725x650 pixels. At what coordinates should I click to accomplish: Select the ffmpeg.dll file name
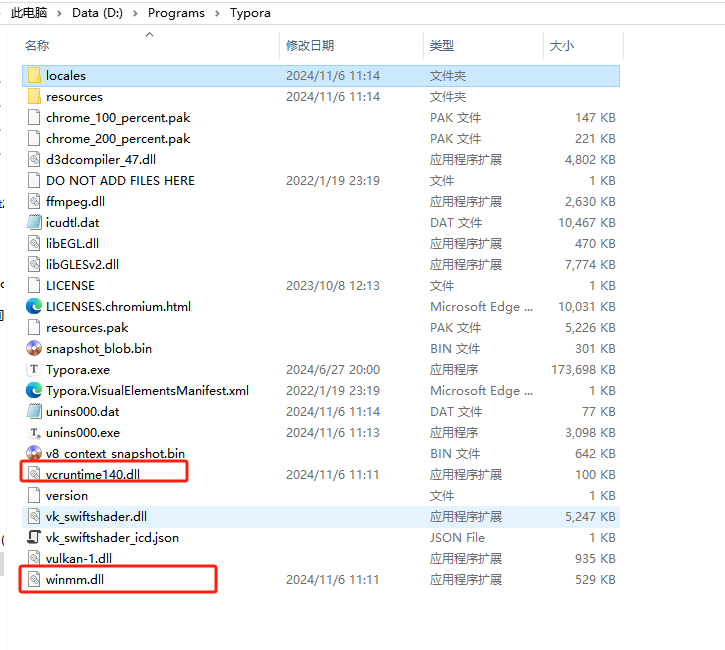point(75,202)
